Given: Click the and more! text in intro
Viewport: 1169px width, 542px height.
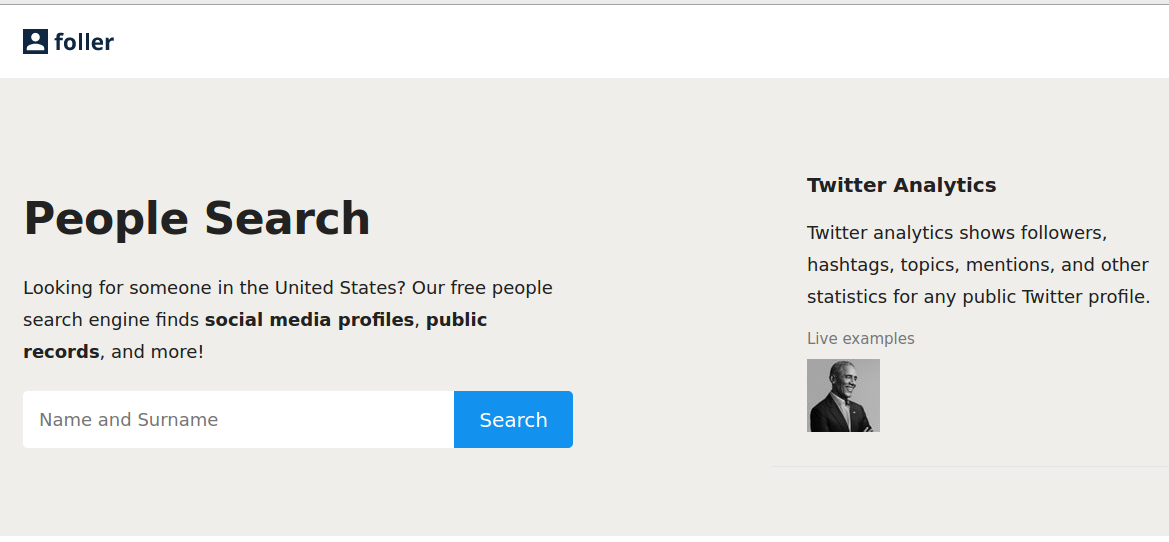Looking at the screenshot, I should [x=157, y=352].
